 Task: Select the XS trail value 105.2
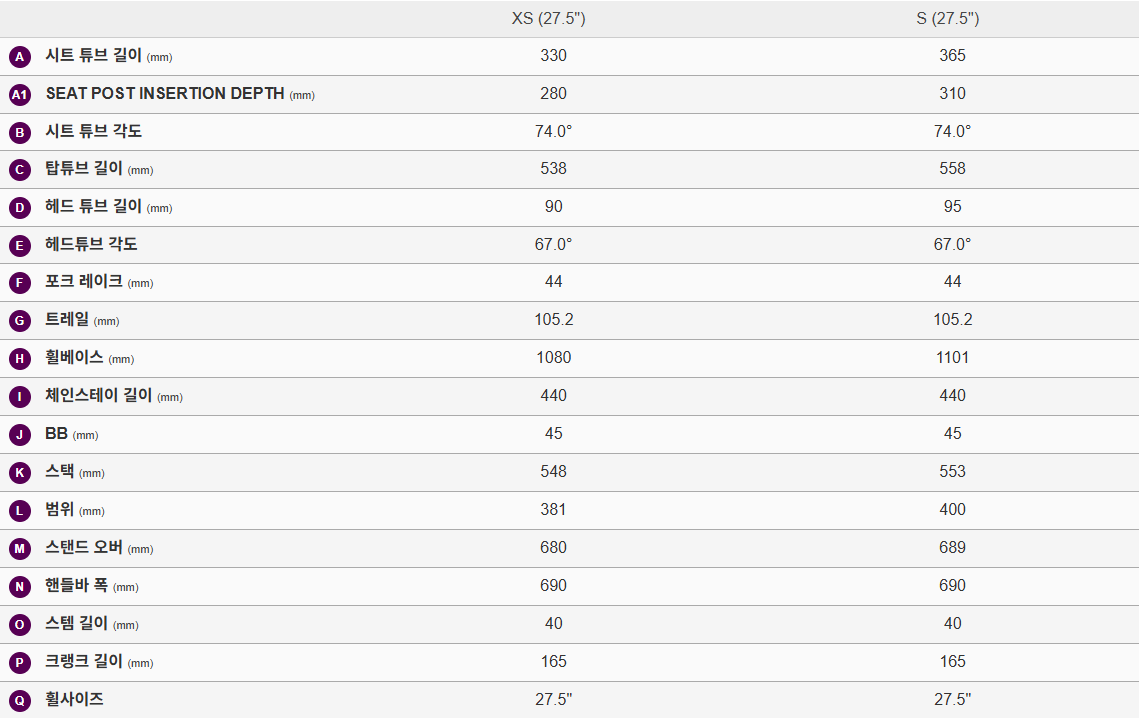553,320
